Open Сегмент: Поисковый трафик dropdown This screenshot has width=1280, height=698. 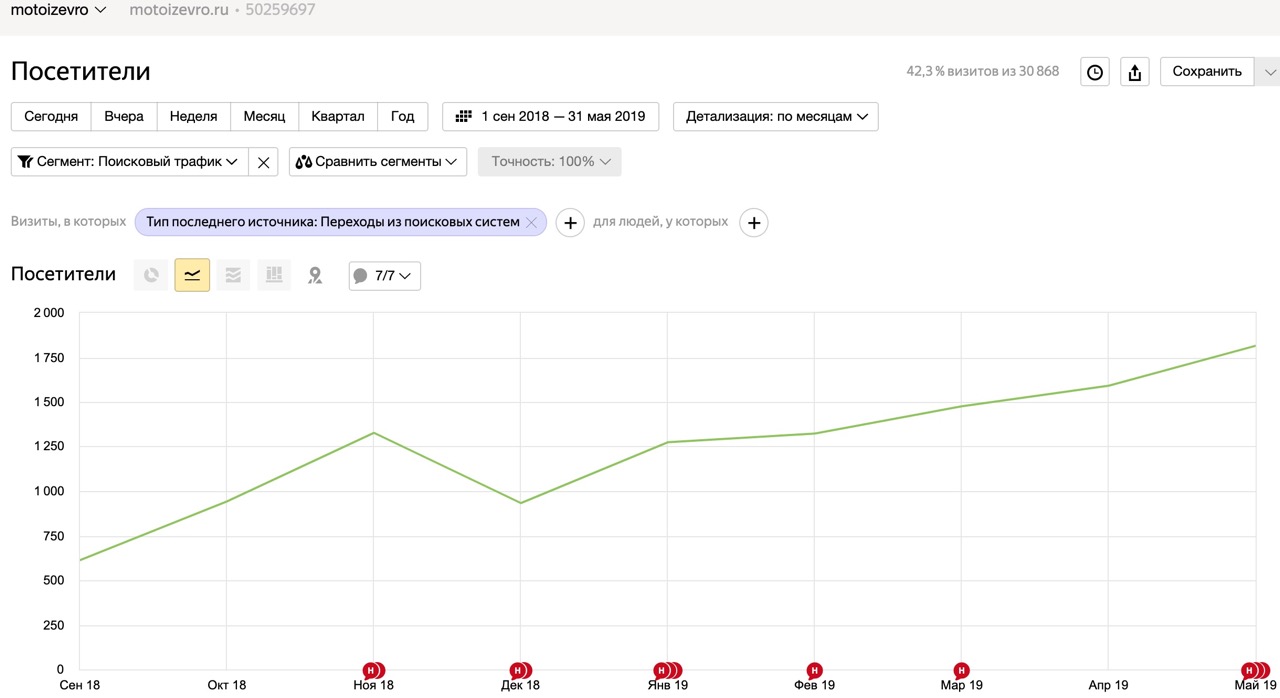click(129, 162)
